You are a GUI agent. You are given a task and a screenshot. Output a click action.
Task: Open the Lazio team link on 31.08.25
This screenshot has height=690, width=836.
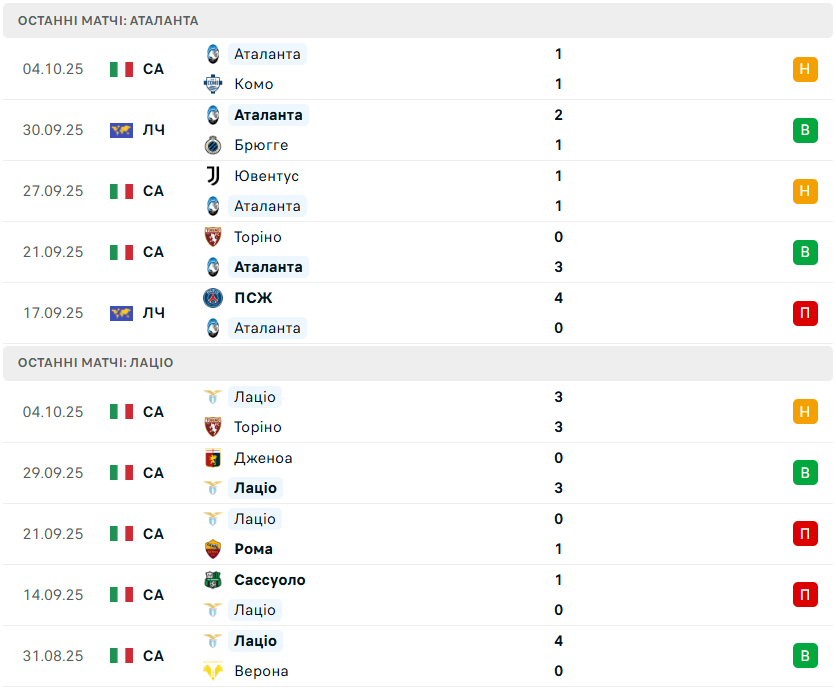coord(254,641)
